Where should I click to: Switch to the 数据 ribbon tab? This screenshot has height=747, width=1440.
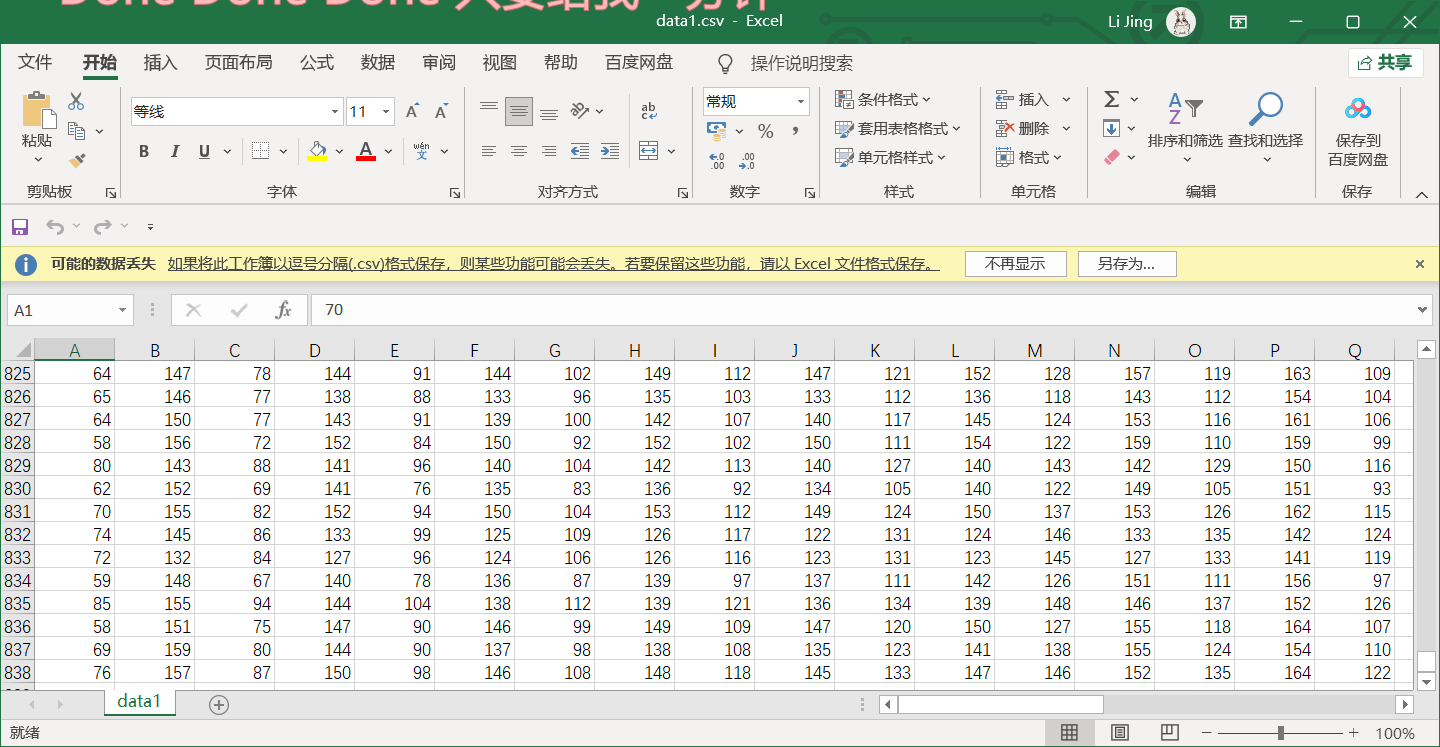pyautogui.click(x=378, y=62)
